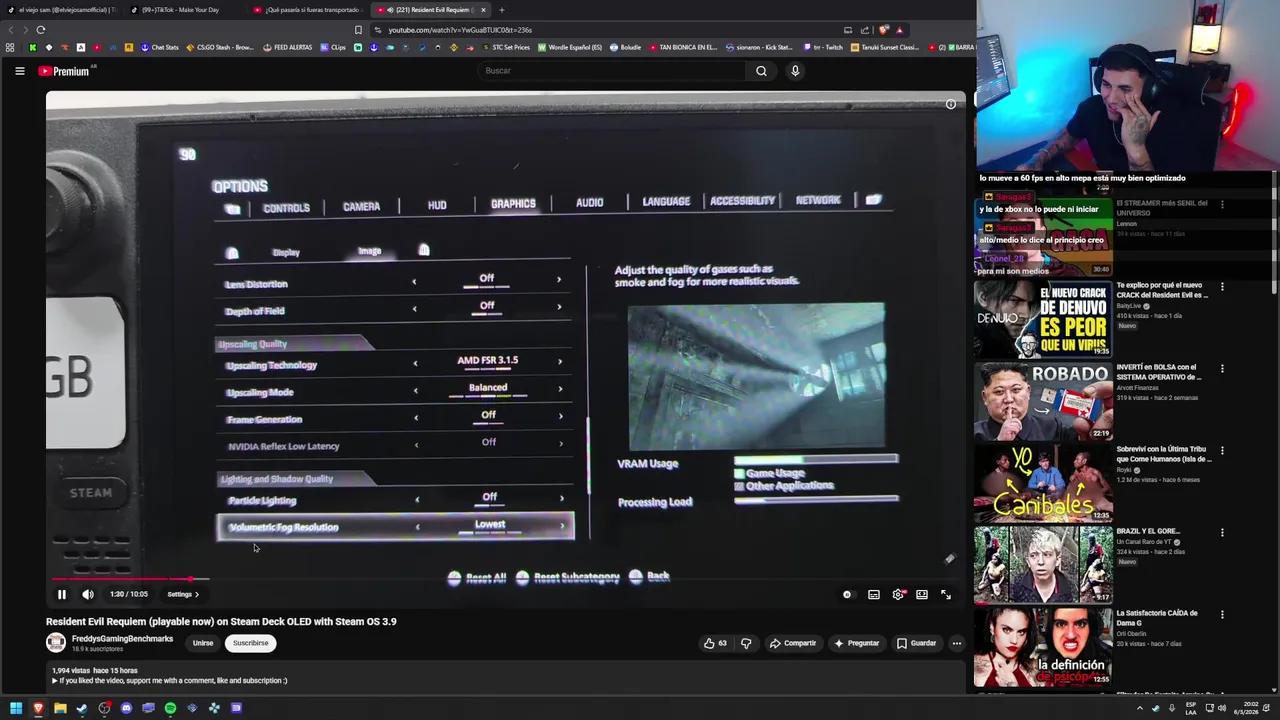Image resolution: width=1280 pixels, height=720 pixels.
Task: Open the browser apps grid icon
Action: click(10, 47)
